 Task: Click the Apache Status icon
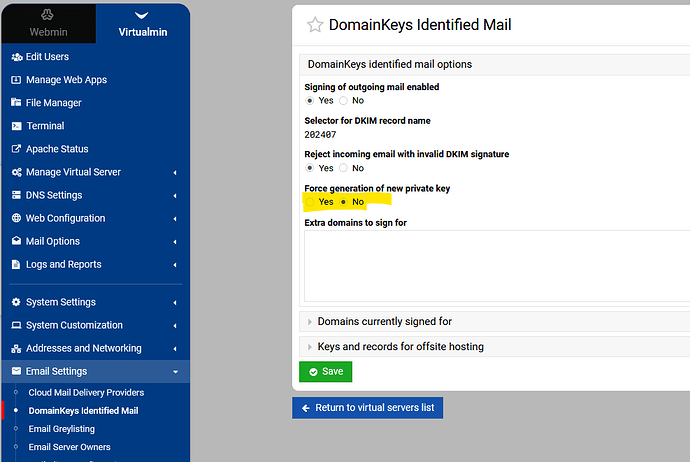[16, 149]
